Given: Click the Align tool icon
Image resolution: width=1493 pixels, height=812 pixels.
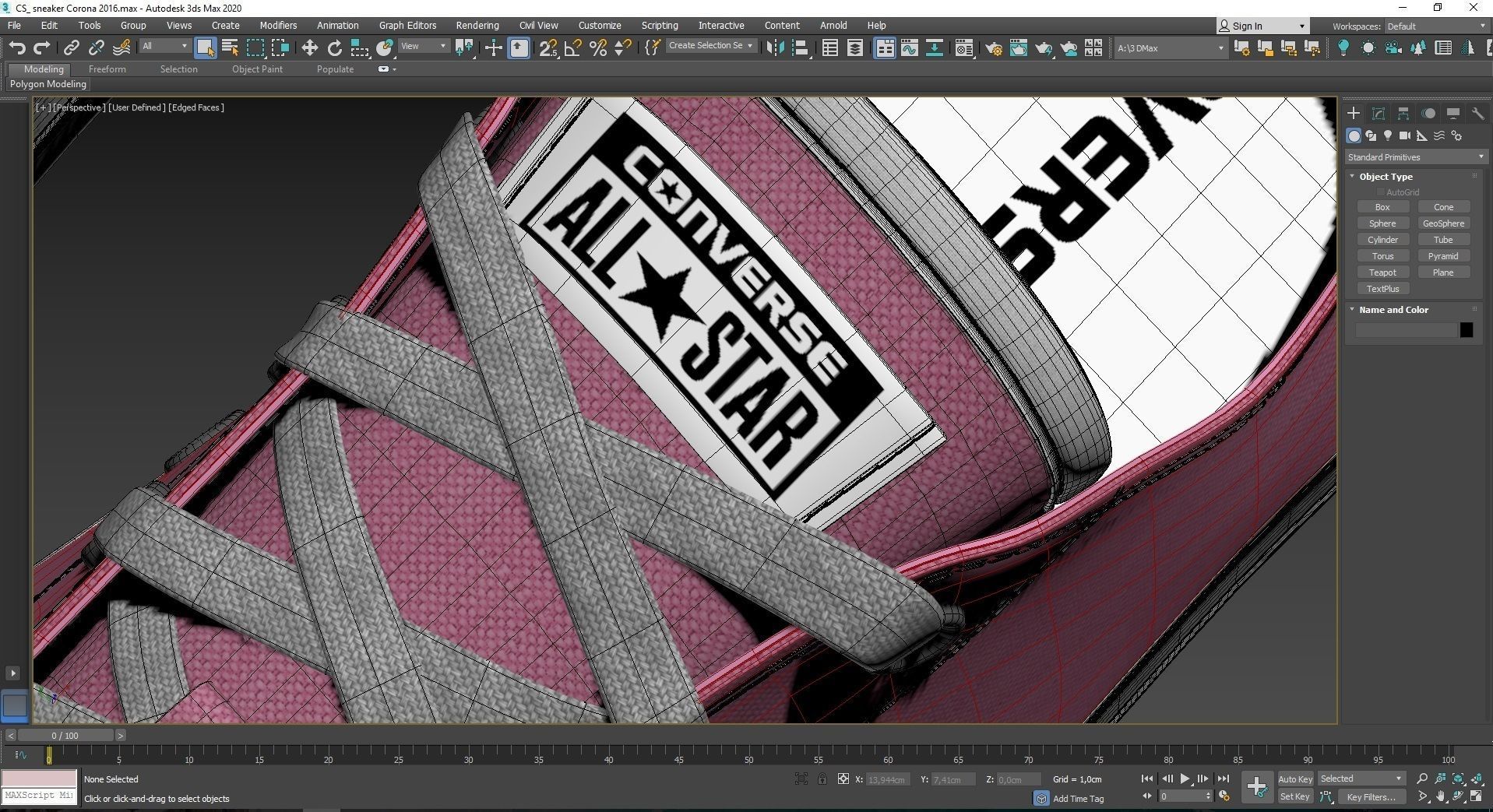Looking at the screenshot, I should (800, 48).
